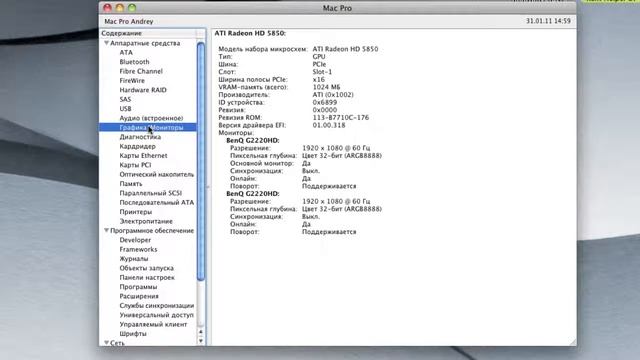Open the Frameworks entry
Image resolution: width=640 pixels, height=360 pixels.
click(x=138, y=249)
